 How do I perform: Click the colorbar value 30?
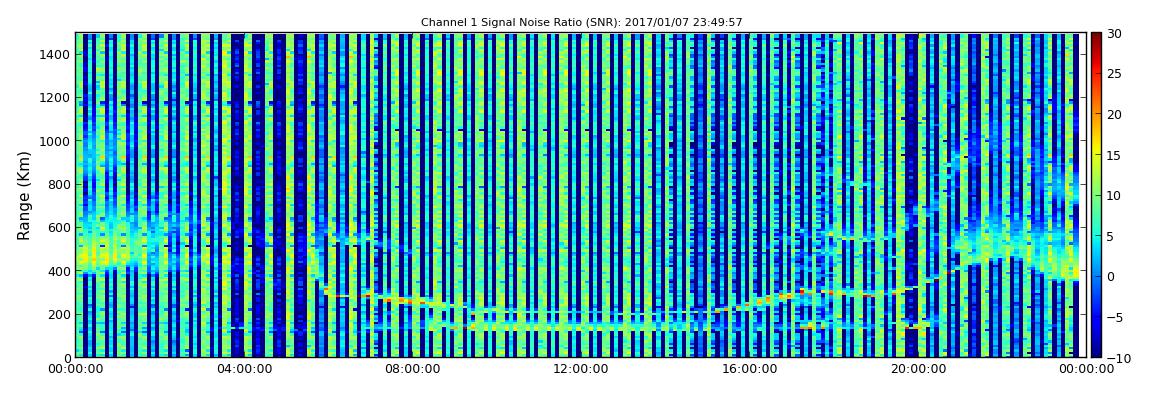click(1114, 33)
